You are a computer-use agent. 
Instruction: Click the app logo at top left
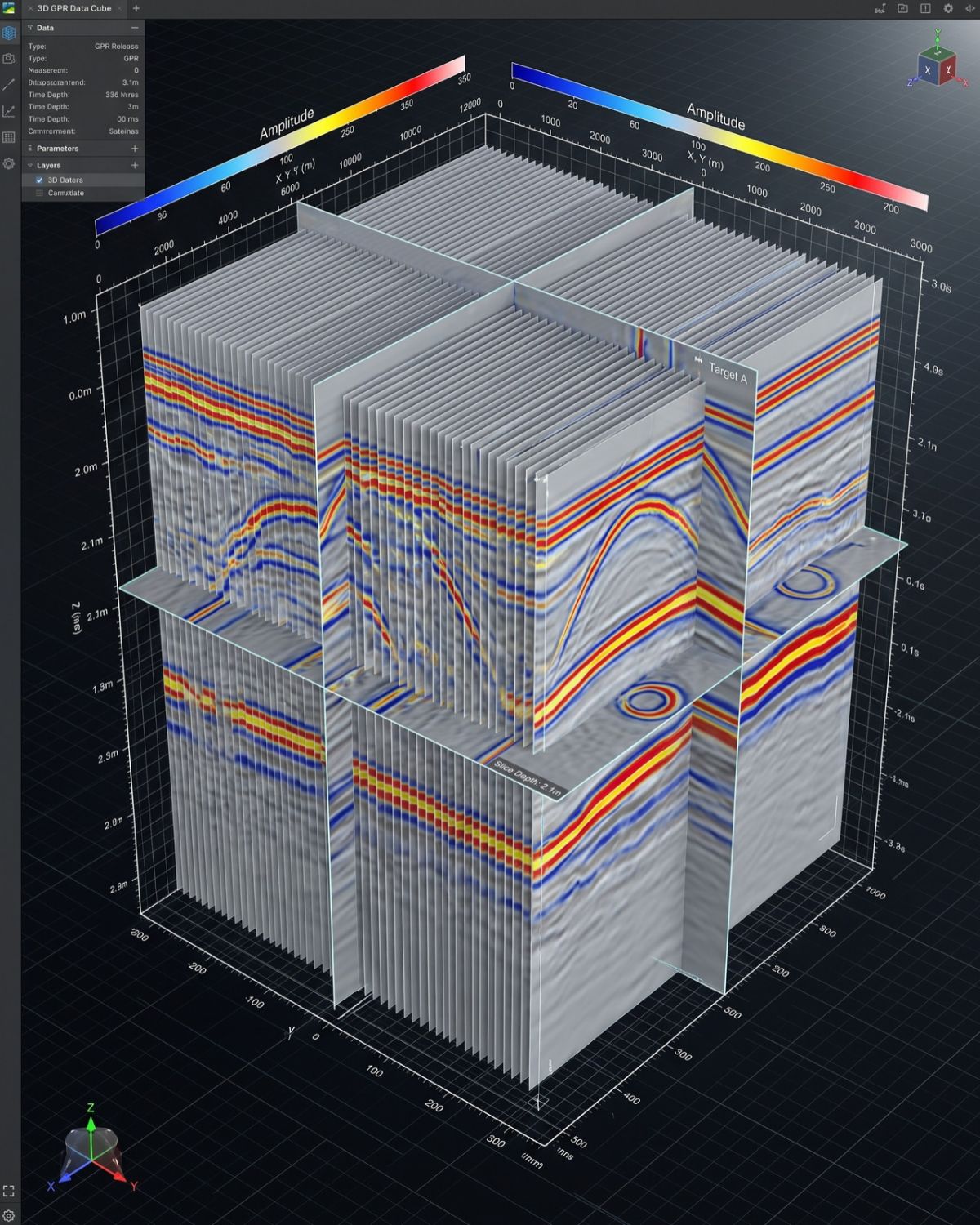pos(9,8)
